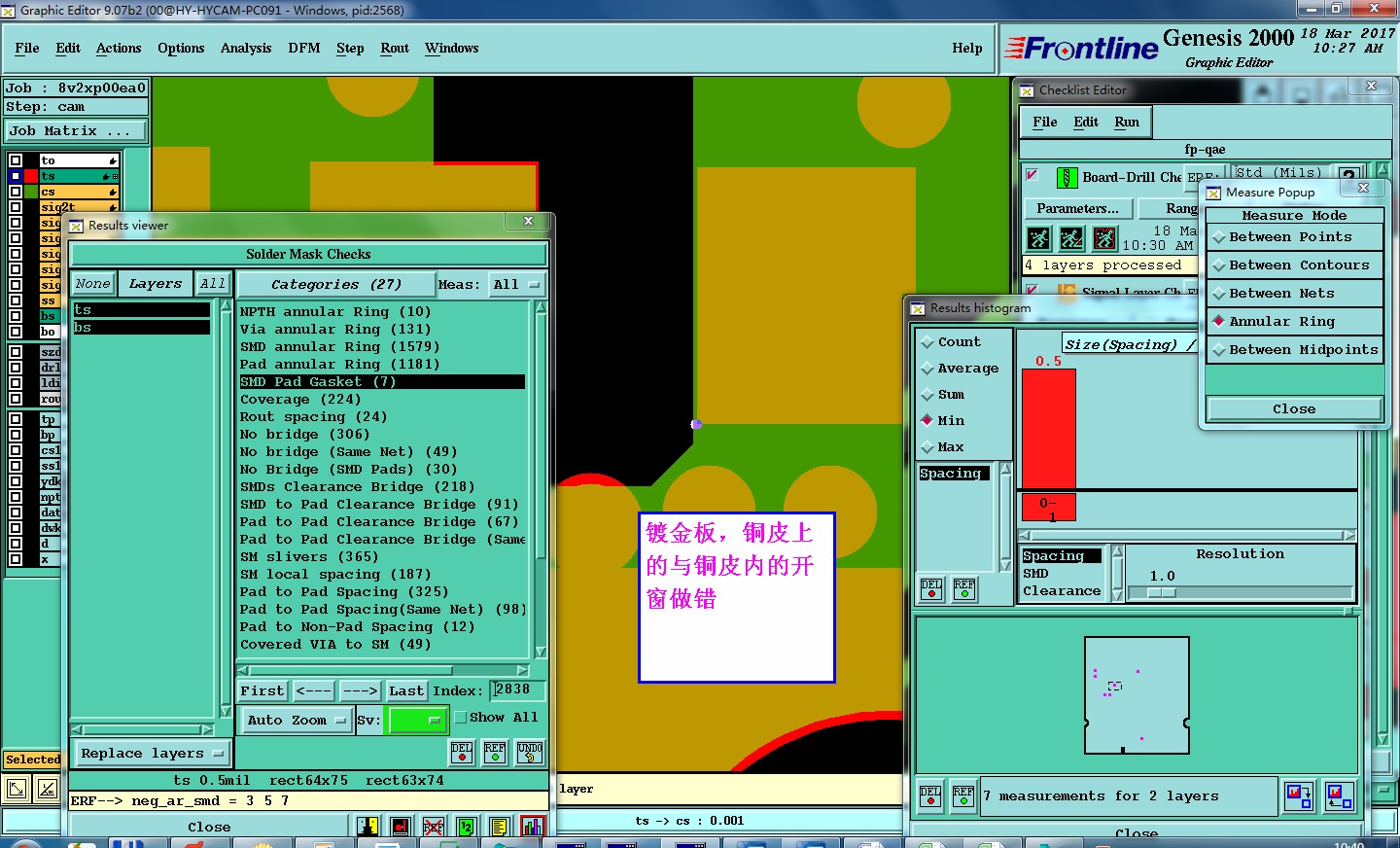Click the DEL icon in Results viewer

462,752
